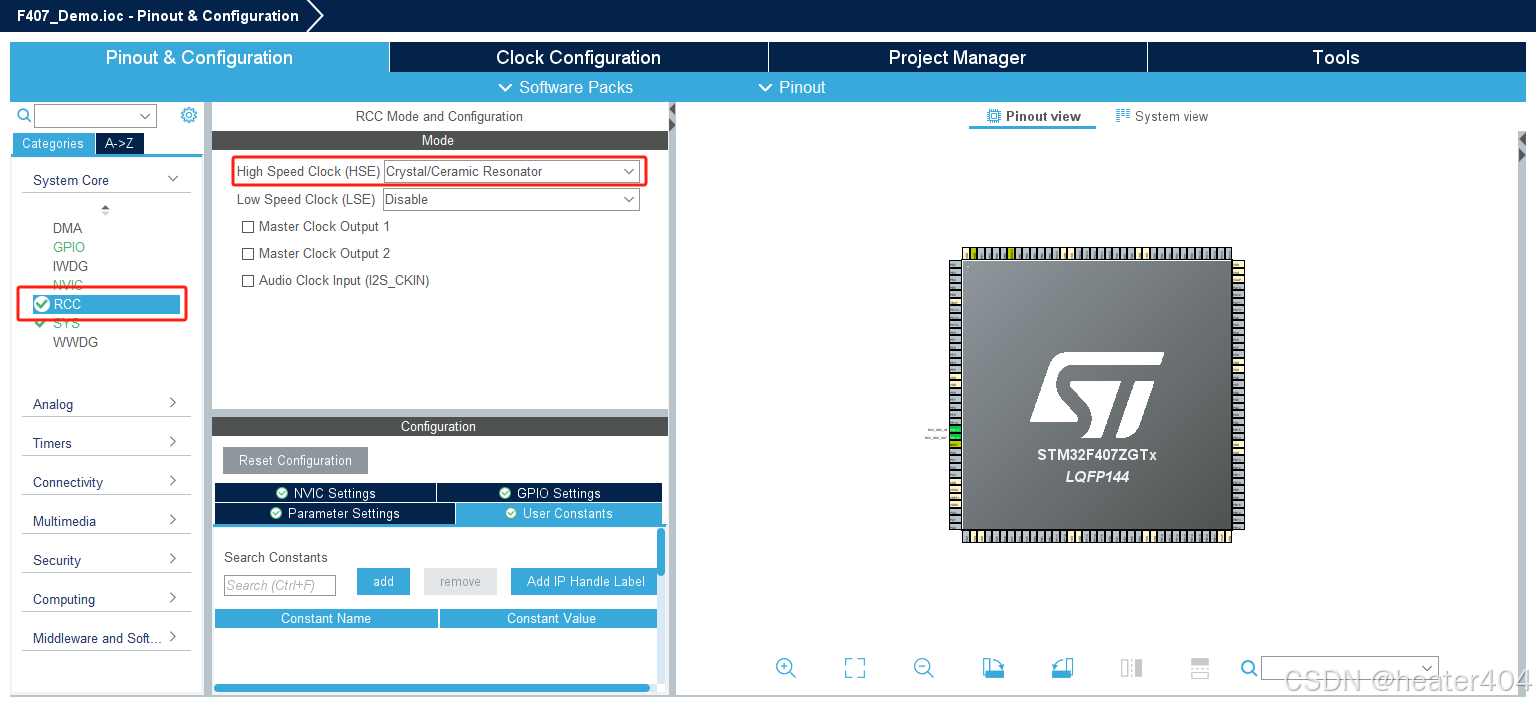This screenshot has height=707, width=1536.
Task: Click the remove constant button
Action: pyautogui.click(x=460, y=581)
